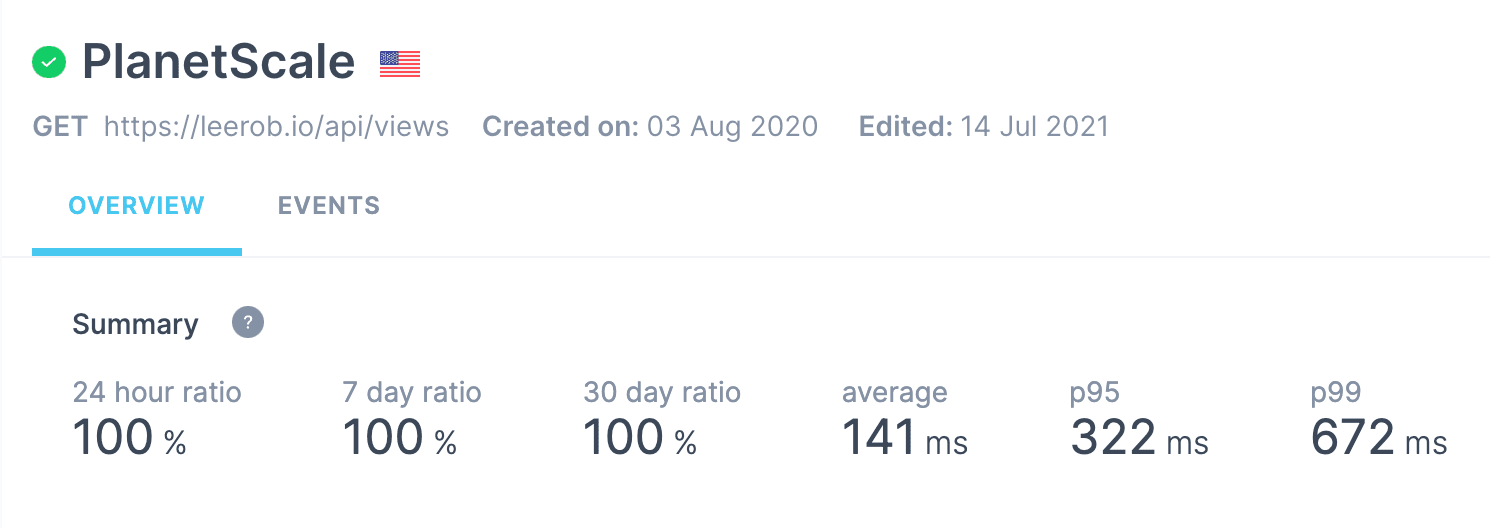1490x528 pixels.
Task: Click the green check status icon
Action: (49, 63)
